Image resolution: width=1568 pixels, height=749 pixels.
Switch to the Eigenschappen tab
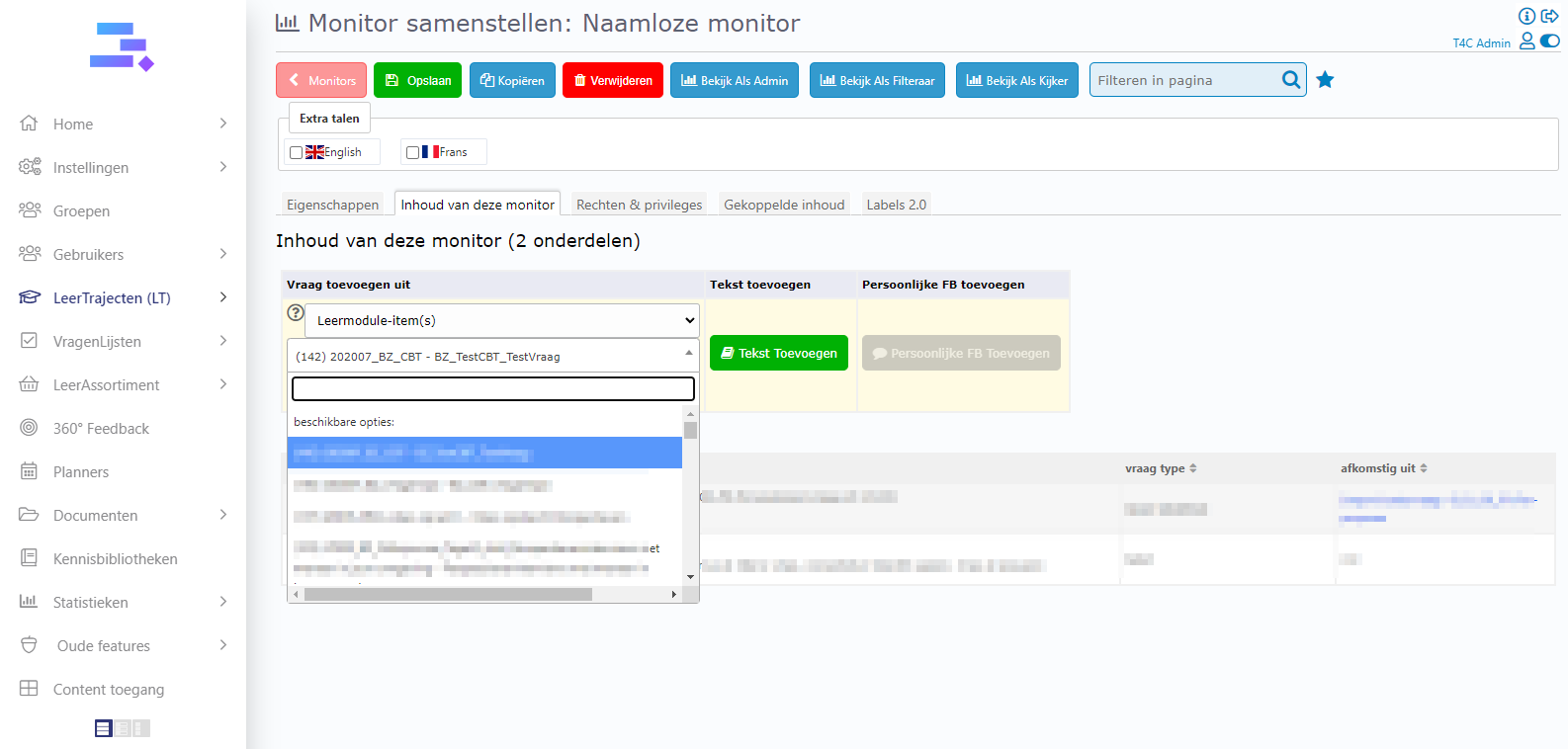332,205
